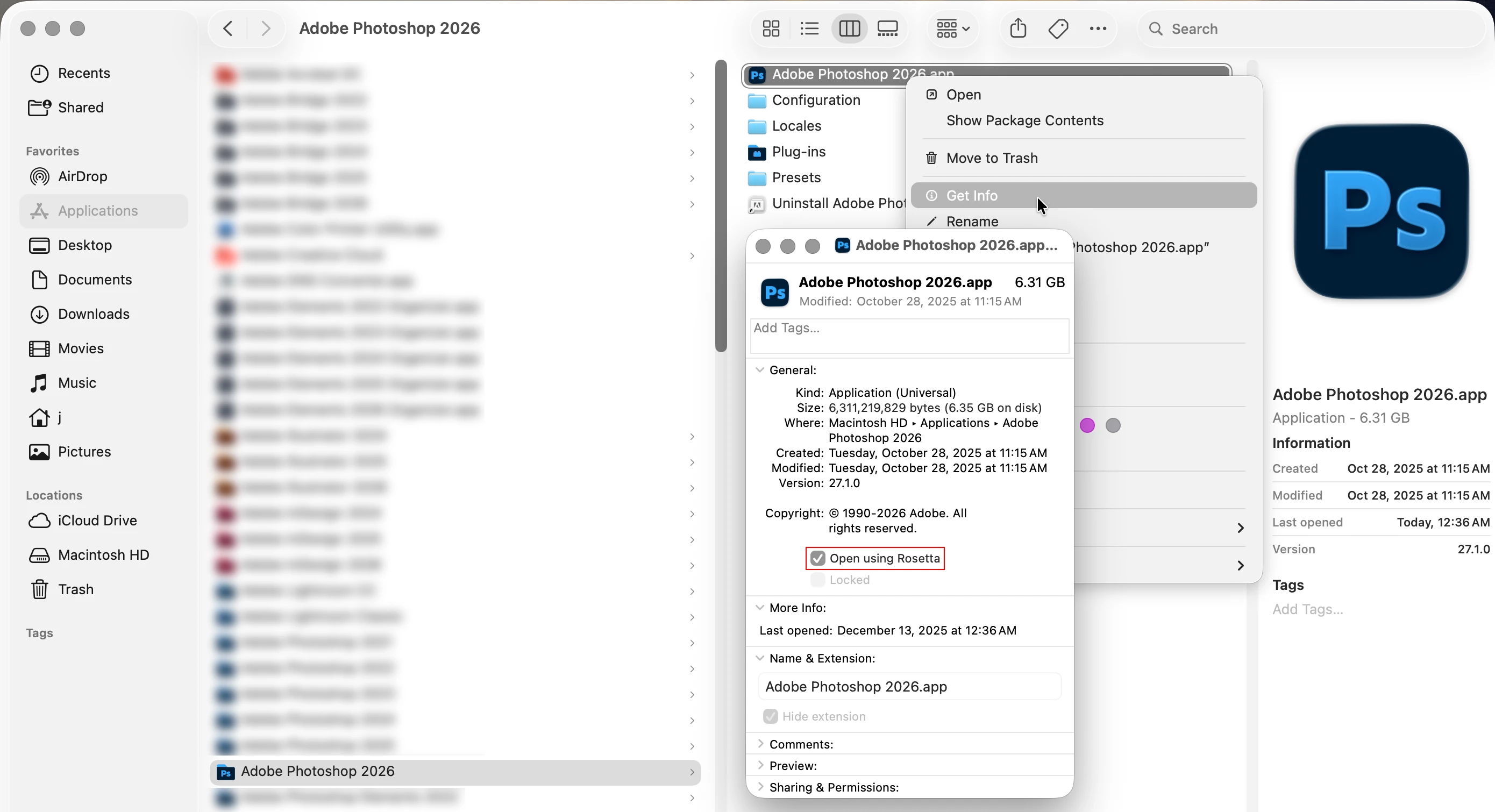Viewport: 1495px width, 812px height.
Task: Click the Finder Search field
Action: point(1312,29)
